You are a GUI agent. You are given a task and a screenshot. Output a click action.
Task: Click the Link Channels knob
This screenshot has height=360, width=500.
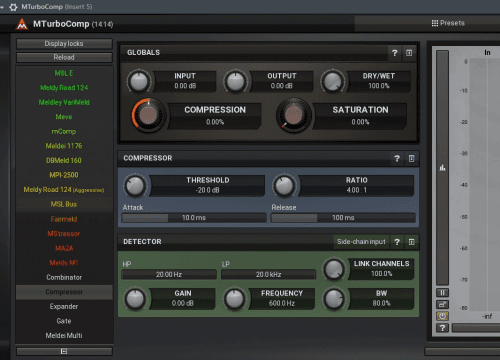pos(334,269)
